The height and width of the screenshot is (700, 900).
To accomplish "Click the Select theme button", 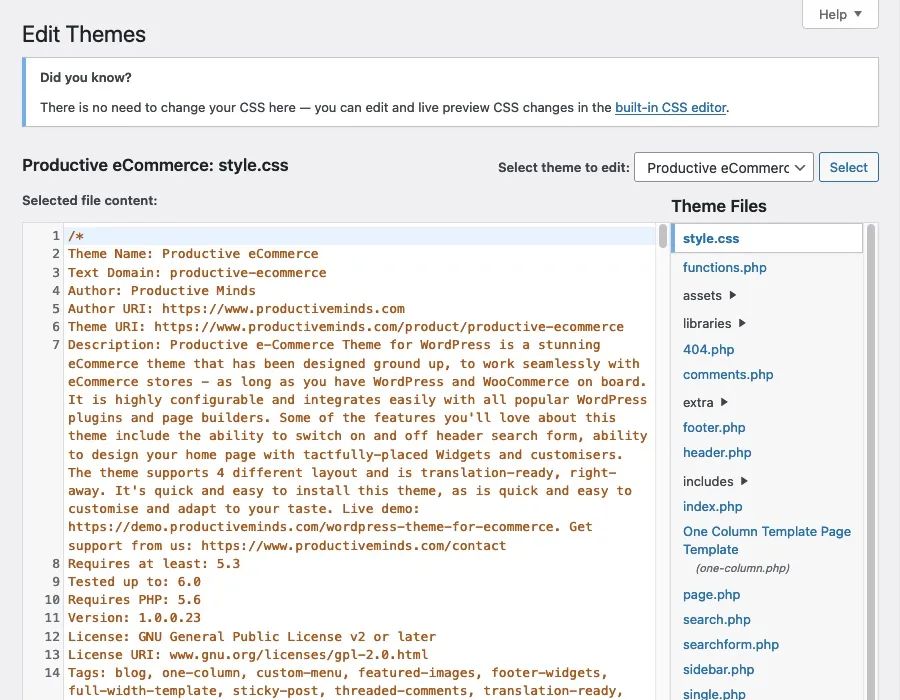I will pos(848,168).
